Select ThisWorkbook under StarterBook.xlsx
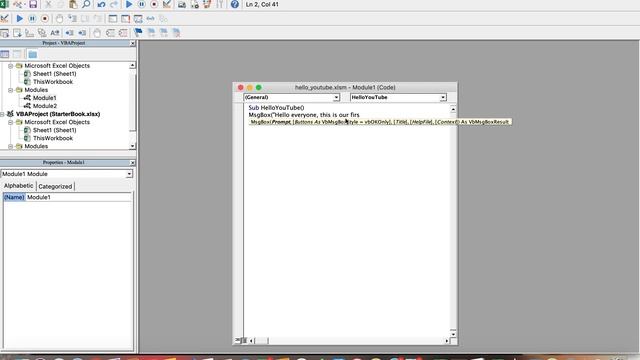Image resolution: width=640 pixels, height=360 pixels. pos(53,138)
